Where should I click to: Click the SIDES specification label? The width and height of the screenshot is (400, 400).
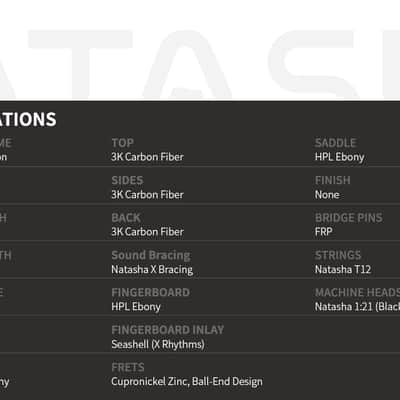coord(127,180)
